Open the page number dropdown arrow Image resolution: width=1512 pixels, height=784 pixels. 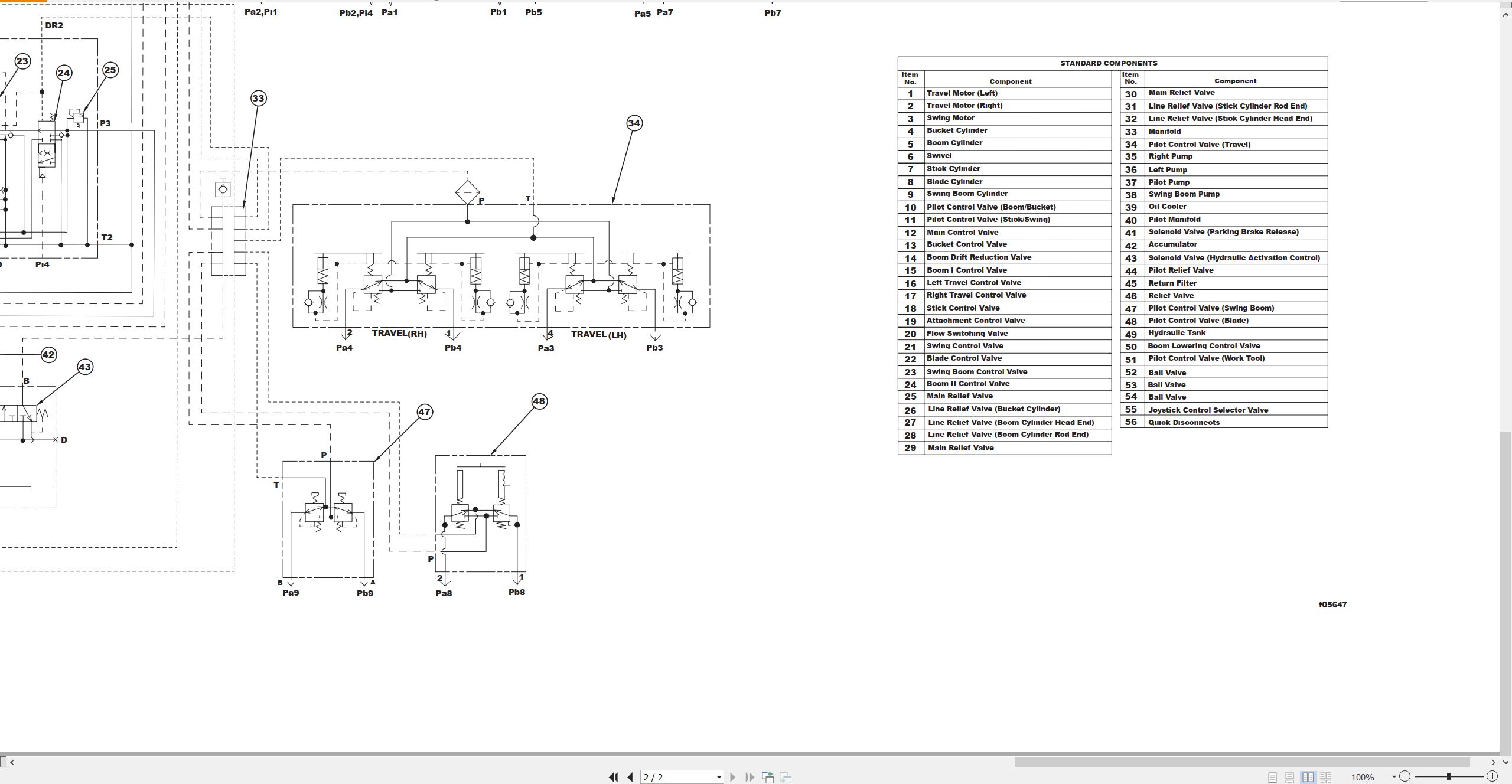click(719, 777)
